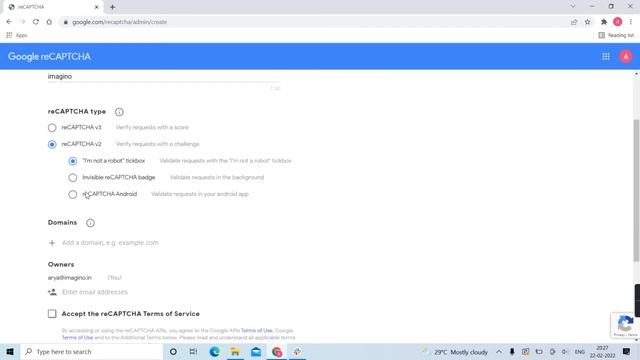The width and height of the screenshot is (640, 360).
Task: Go forward in browser
Action: point(22,22)
